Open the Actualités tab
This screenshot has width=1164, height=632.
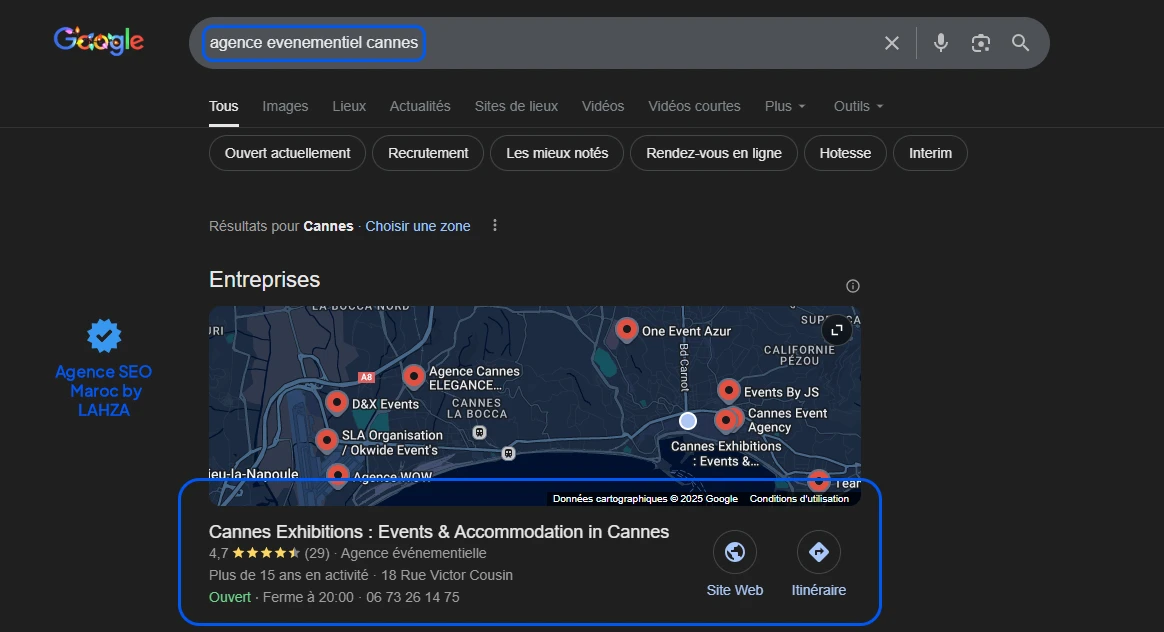(x=420, y=106)
